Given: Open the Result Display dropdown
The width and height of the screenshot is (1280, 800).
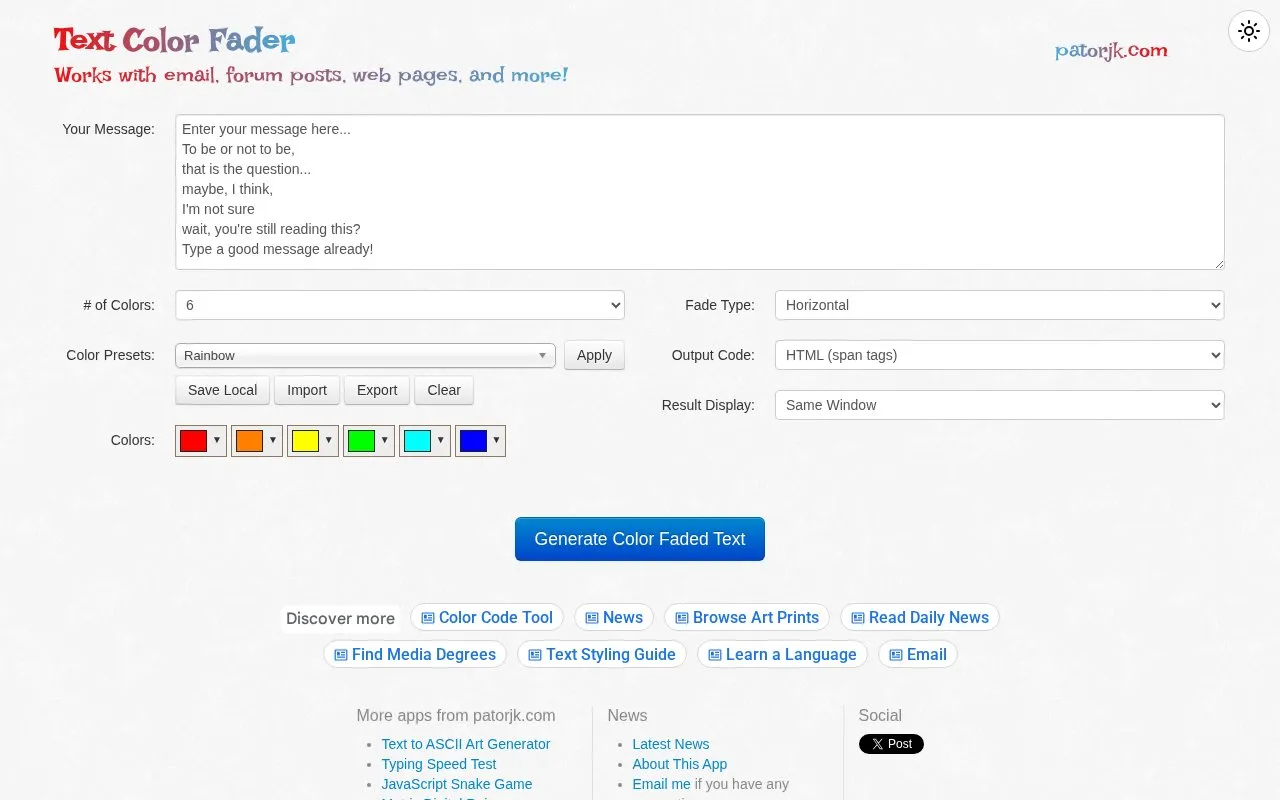Looking at the screenshot, I should pos(1000,405).
